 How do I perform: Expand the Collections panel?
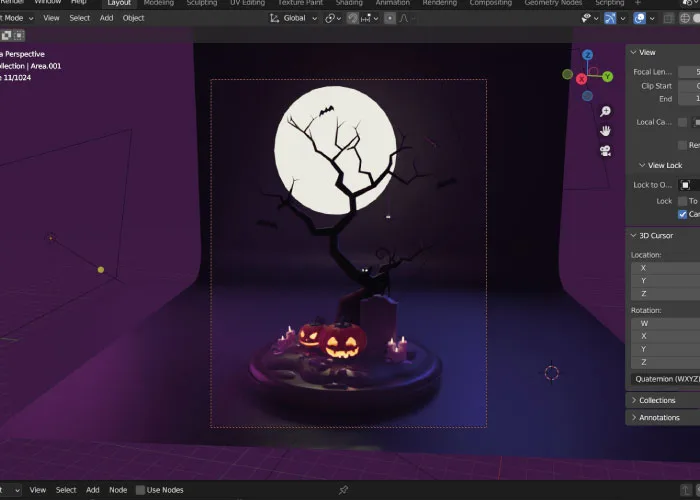coord(655,400)
